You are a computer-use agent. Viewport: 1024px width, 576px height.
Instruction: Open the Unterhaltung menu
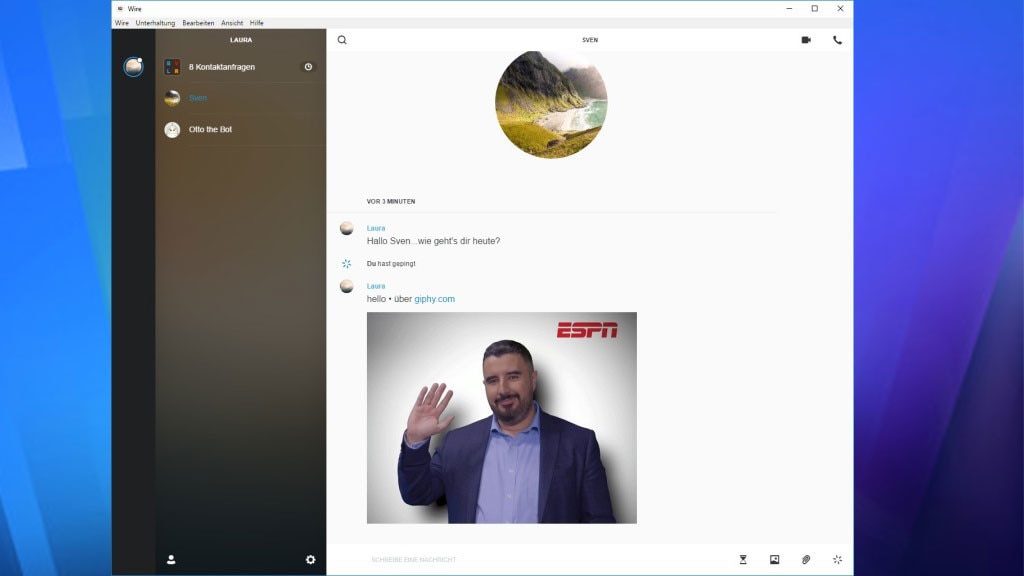155,22
